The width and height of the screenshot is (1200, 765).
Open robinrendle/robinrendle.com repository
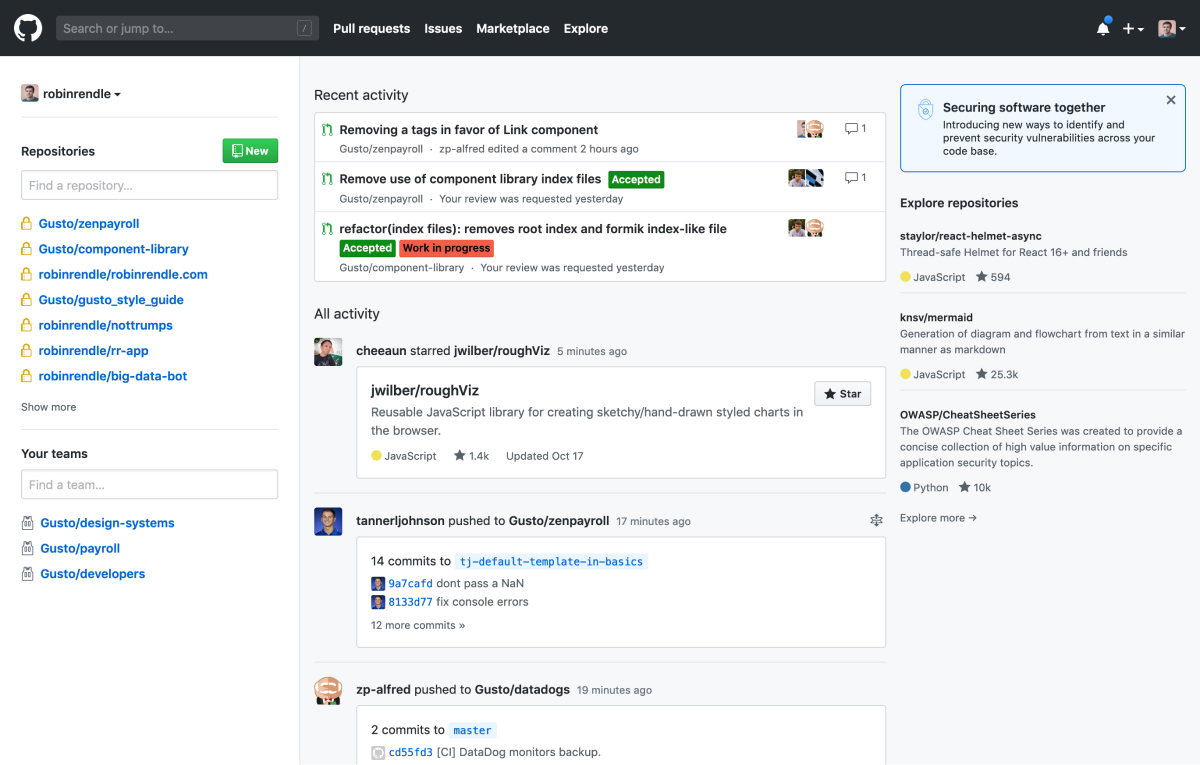123,274
